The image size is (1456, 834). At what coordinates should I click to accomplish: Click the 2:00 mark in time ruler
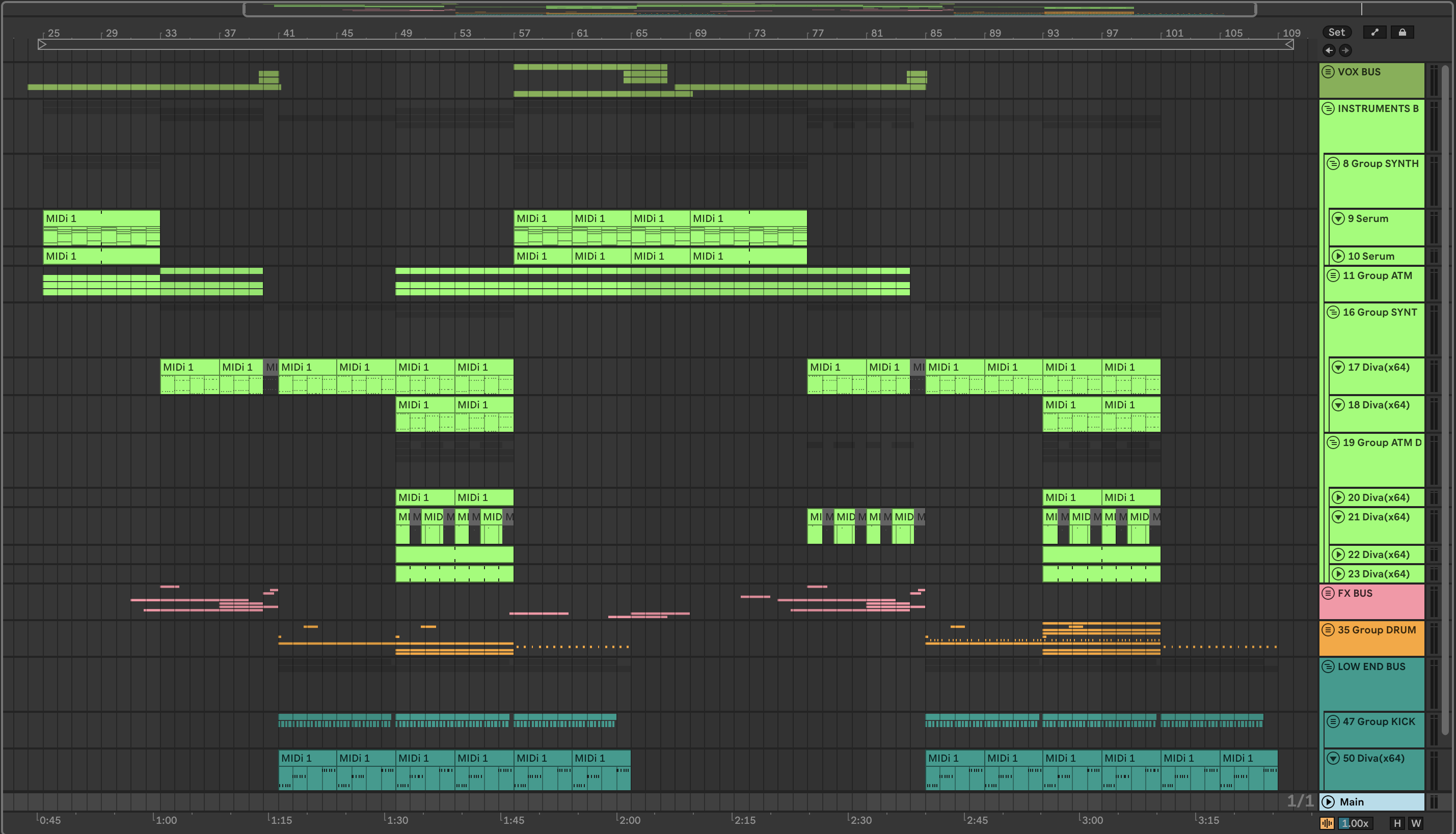[x=630, y=820]
